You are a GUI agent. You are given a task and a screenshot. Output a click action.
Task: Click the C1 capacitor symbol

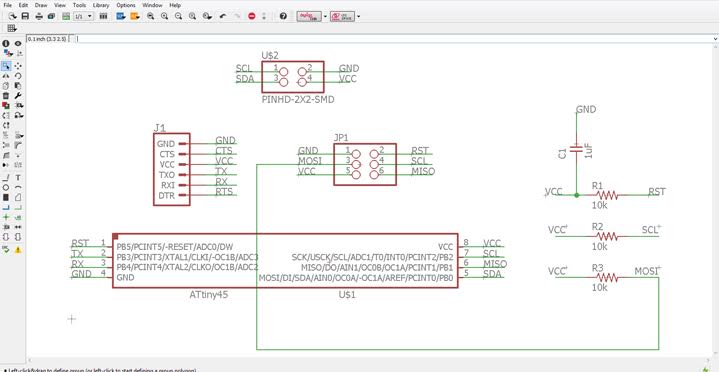coord(577,148)
